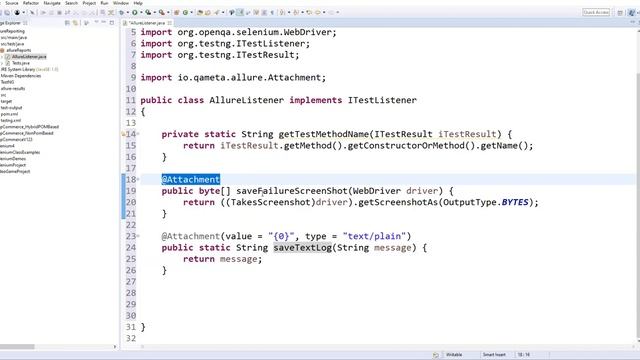The image size is (640, 360).
Task: Open the Navigate menu
Action: 52,3
